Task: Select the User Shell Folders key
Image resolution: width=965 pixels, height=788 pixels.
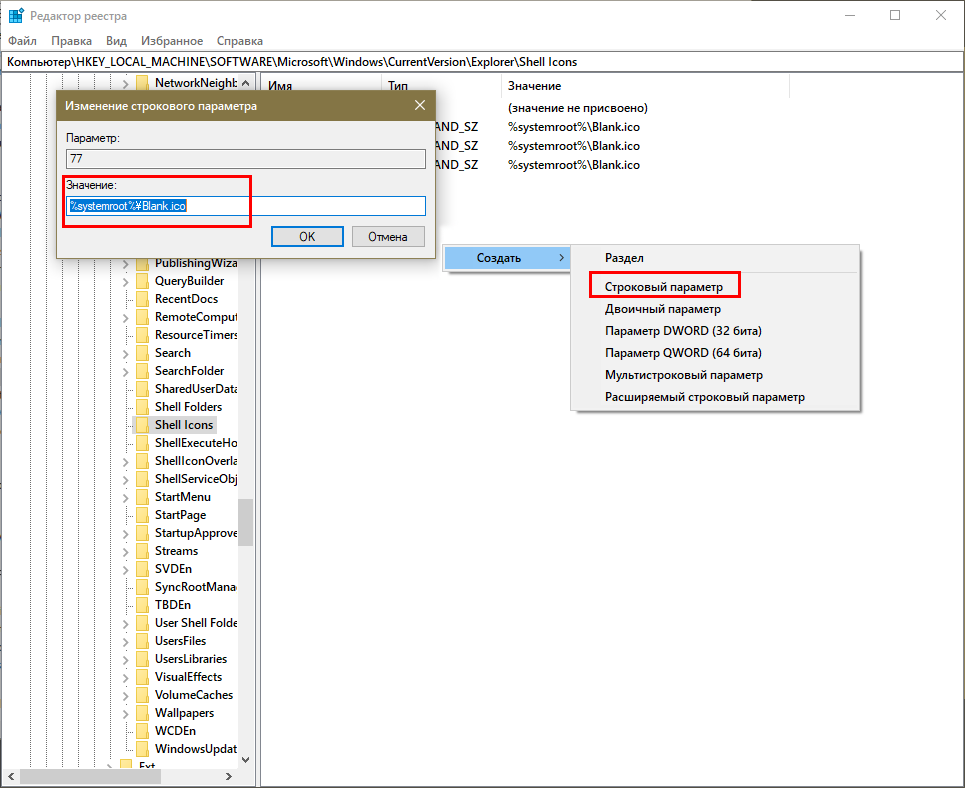Action: 195,623
